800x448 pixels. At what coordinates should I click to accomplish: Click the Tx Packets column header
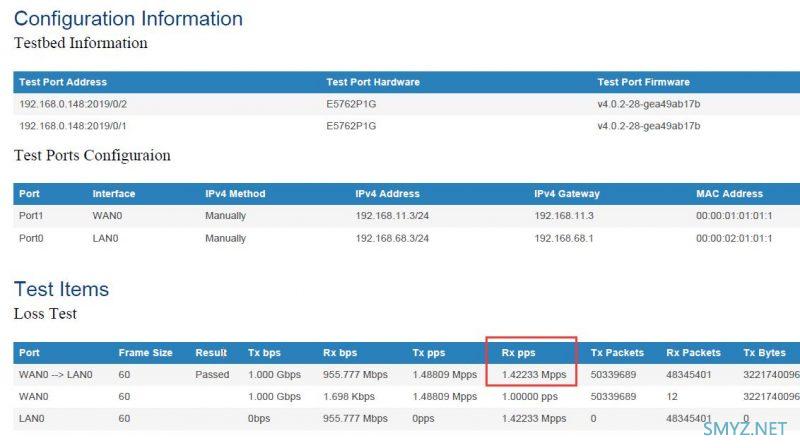click(617, 353)
